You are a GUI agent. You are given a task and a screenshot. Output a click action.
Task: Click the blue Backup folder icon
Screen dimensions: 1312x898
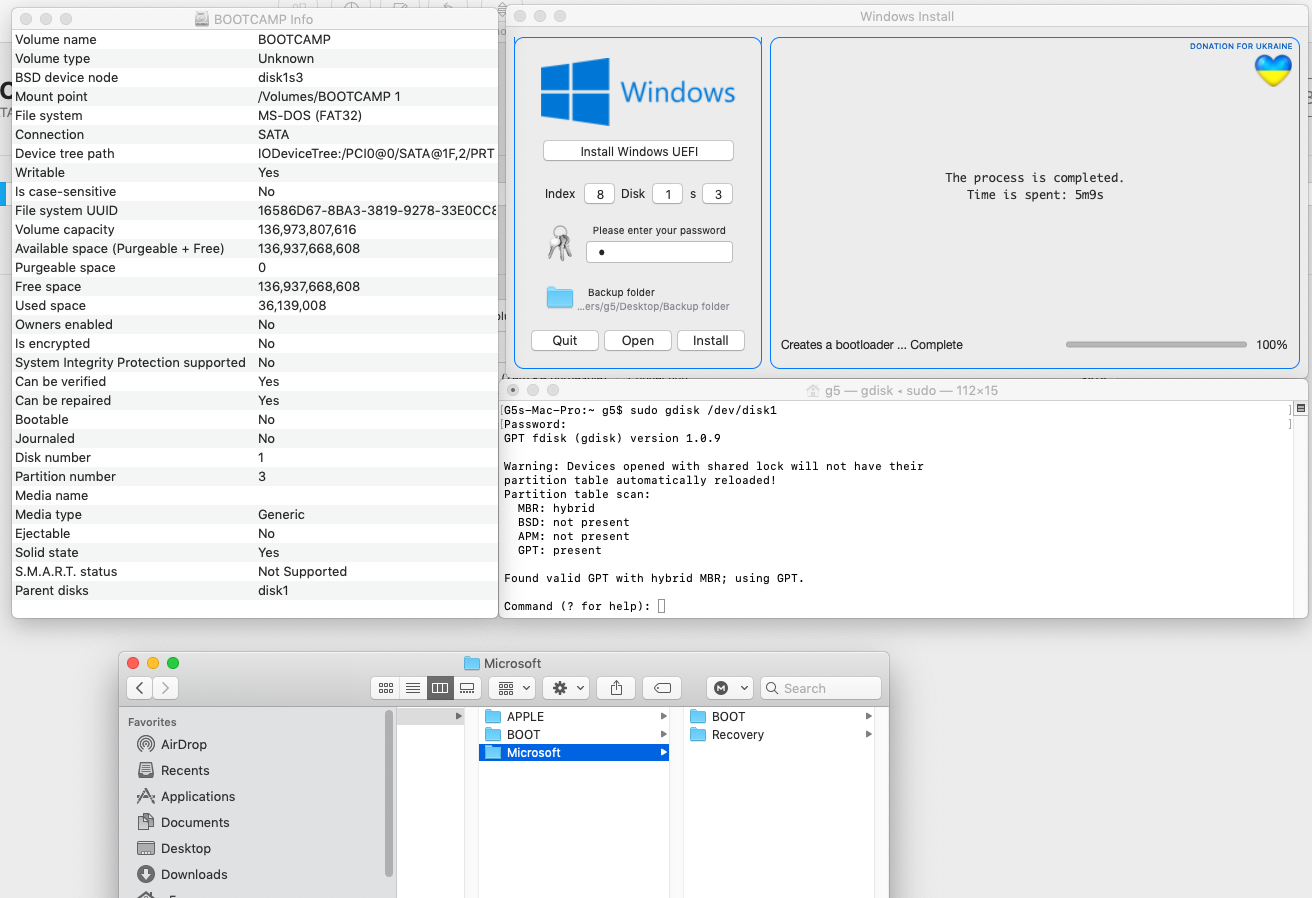pyautogui.click(x=560, y=297)
